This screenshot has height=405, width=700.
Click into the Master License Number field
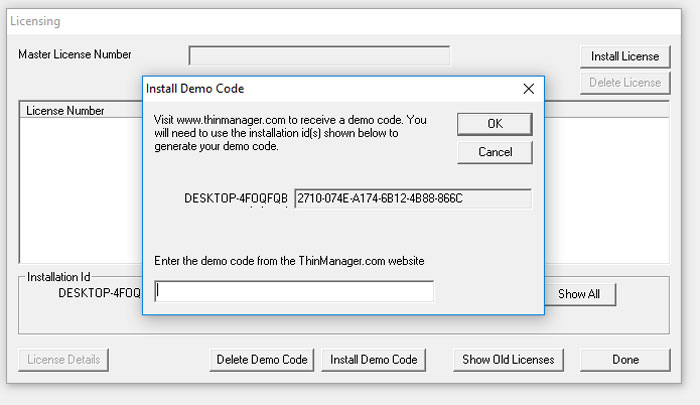click(319, 55)
